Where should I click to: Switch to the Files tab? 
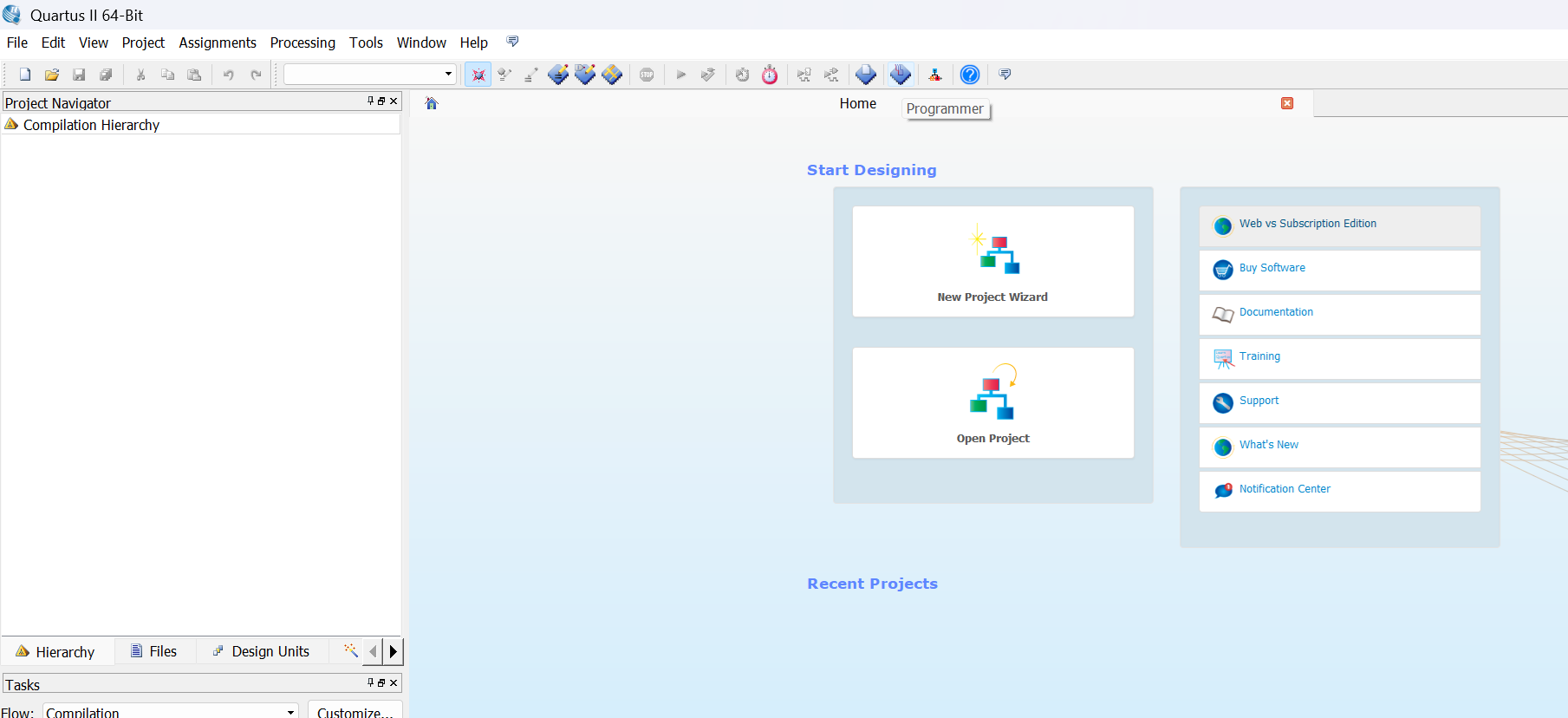coord(154,651)
